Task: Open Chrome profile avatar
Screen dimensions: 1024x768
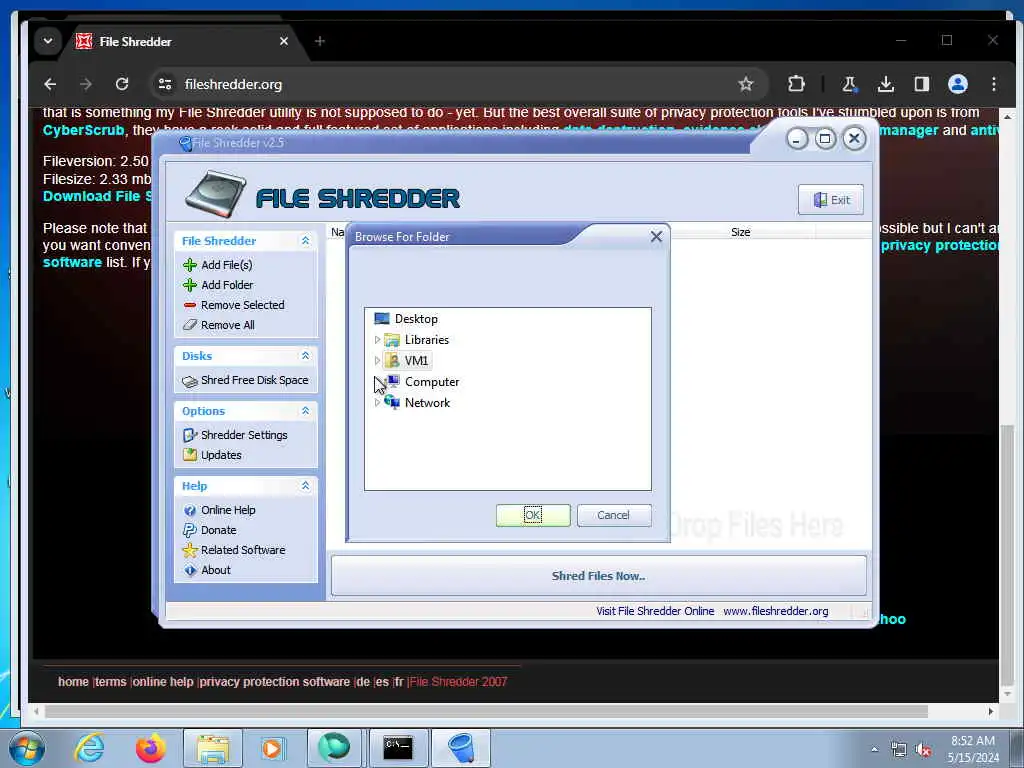Action: point(957,84)
